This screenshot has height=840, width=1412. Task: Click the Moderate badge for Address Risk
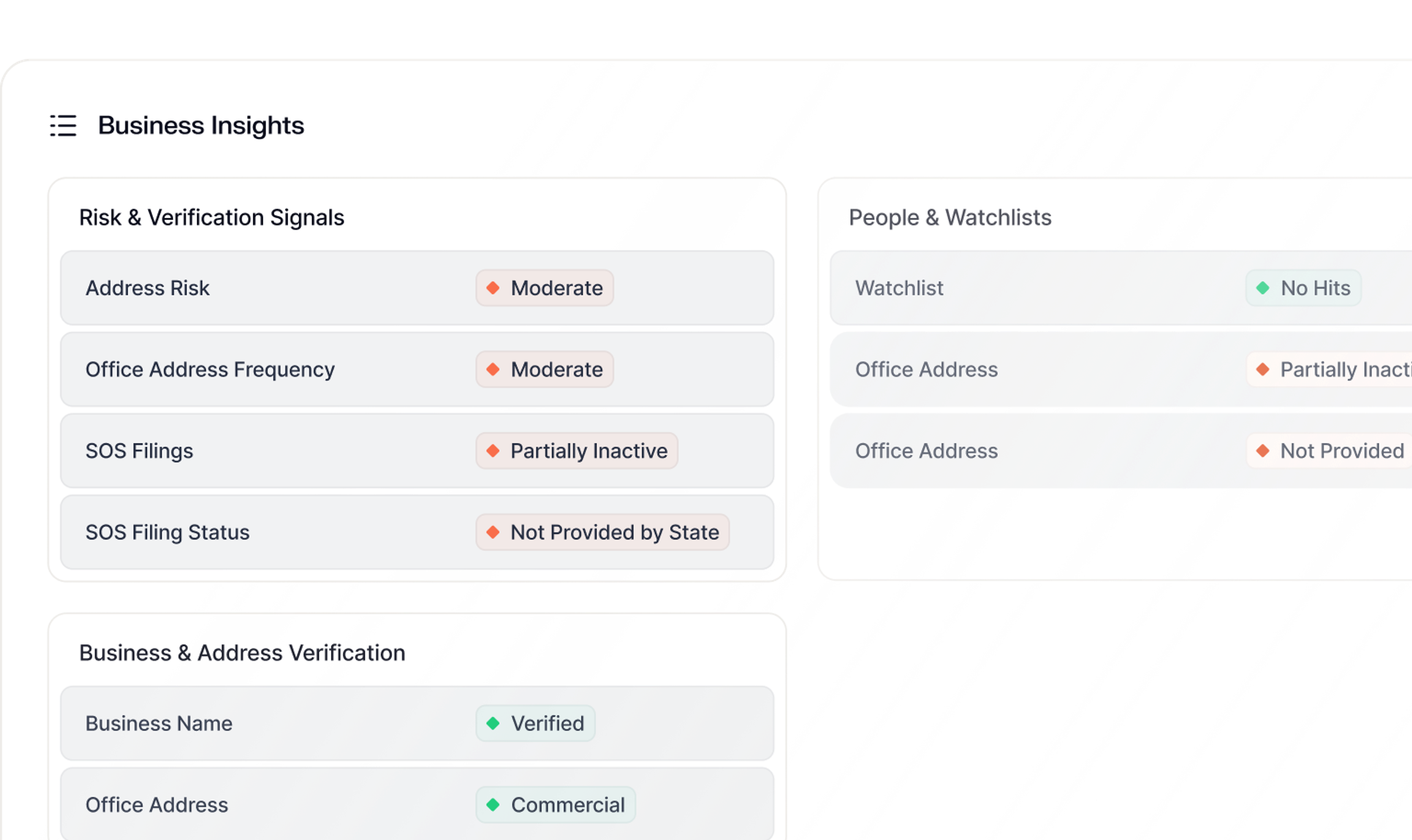click(545, 288)
